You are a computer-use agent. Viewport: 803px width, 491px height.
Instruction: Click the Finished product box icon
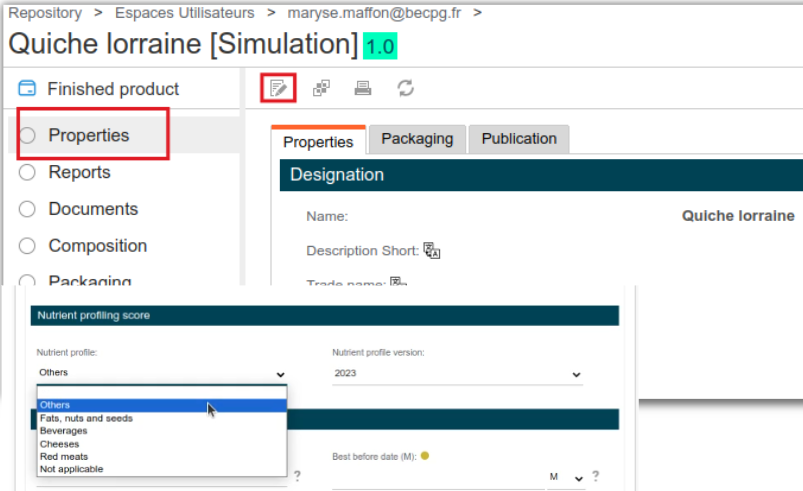(27, 88)
